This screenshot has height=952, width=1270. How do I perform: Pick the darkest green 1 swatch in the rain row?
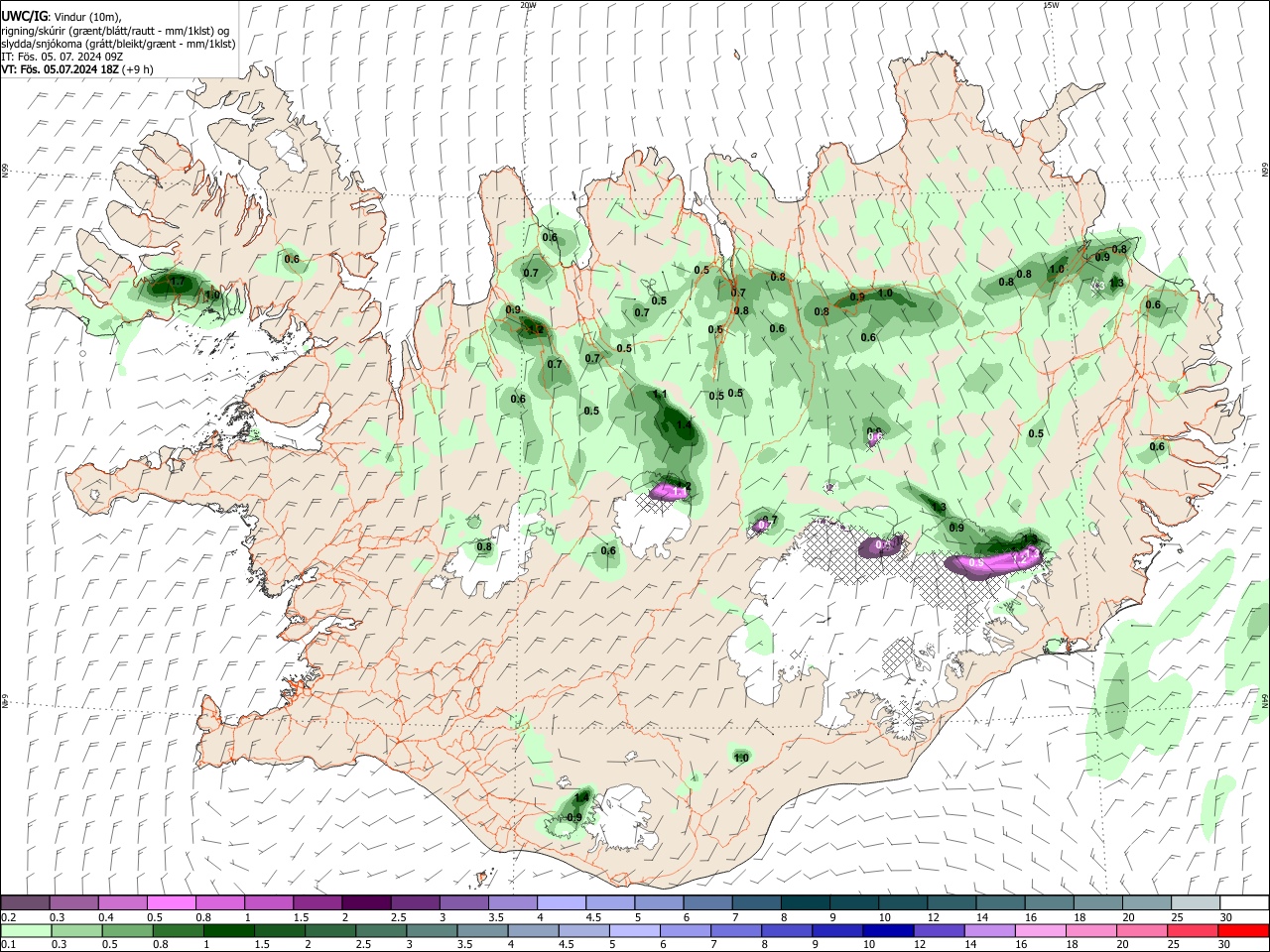(229, 930)
